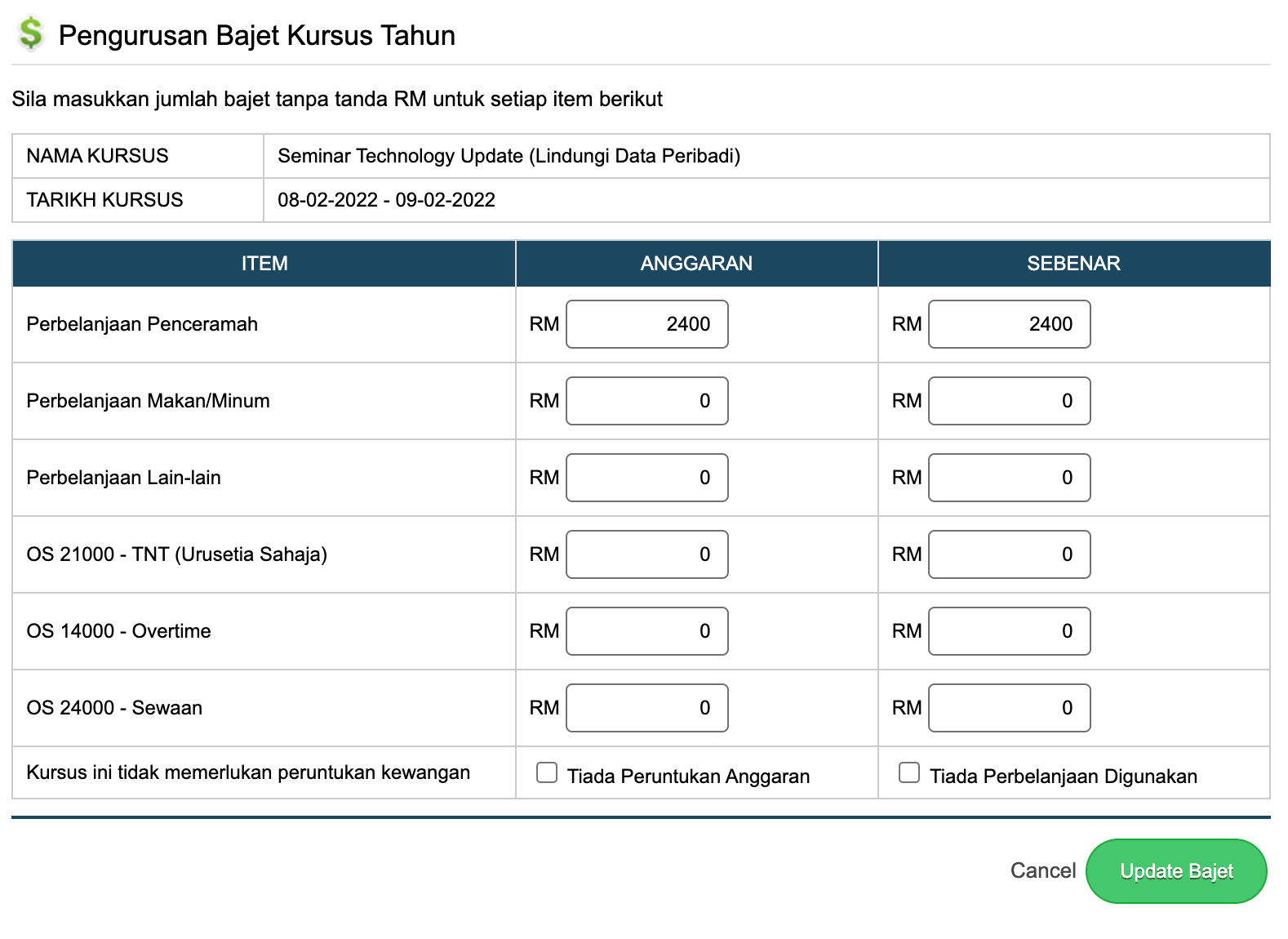Focus Sebenar field for Perbelanjaan Makan/Minum
The height and width of the screenshot is (939, 1288).
click(1010, 401)
